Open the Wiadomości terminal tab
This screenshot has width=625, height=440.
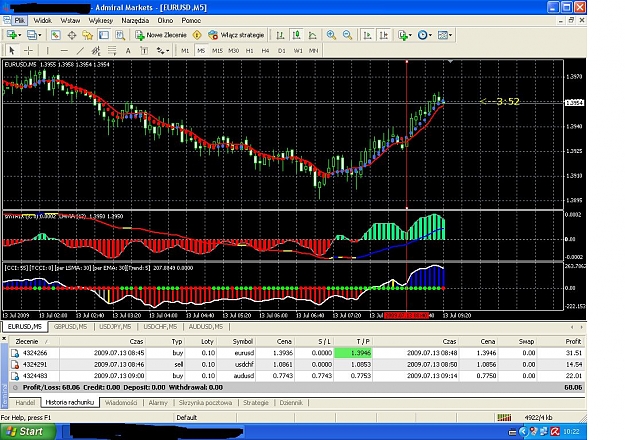(121, 403)
